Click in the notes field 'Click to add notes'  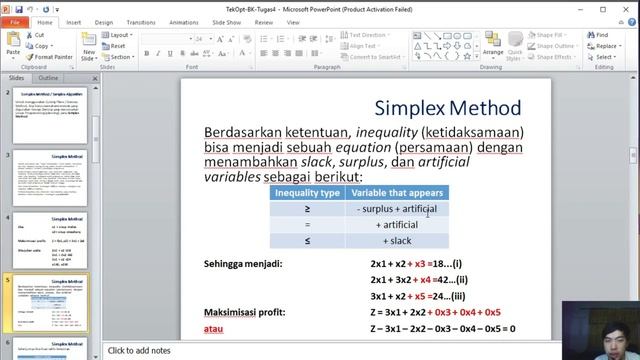pos(139,351)
